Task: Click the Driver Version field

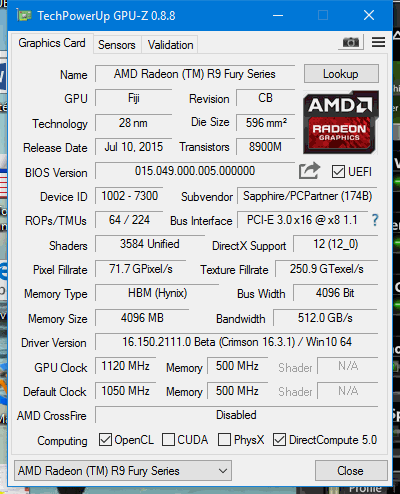Action: point(237,342)
